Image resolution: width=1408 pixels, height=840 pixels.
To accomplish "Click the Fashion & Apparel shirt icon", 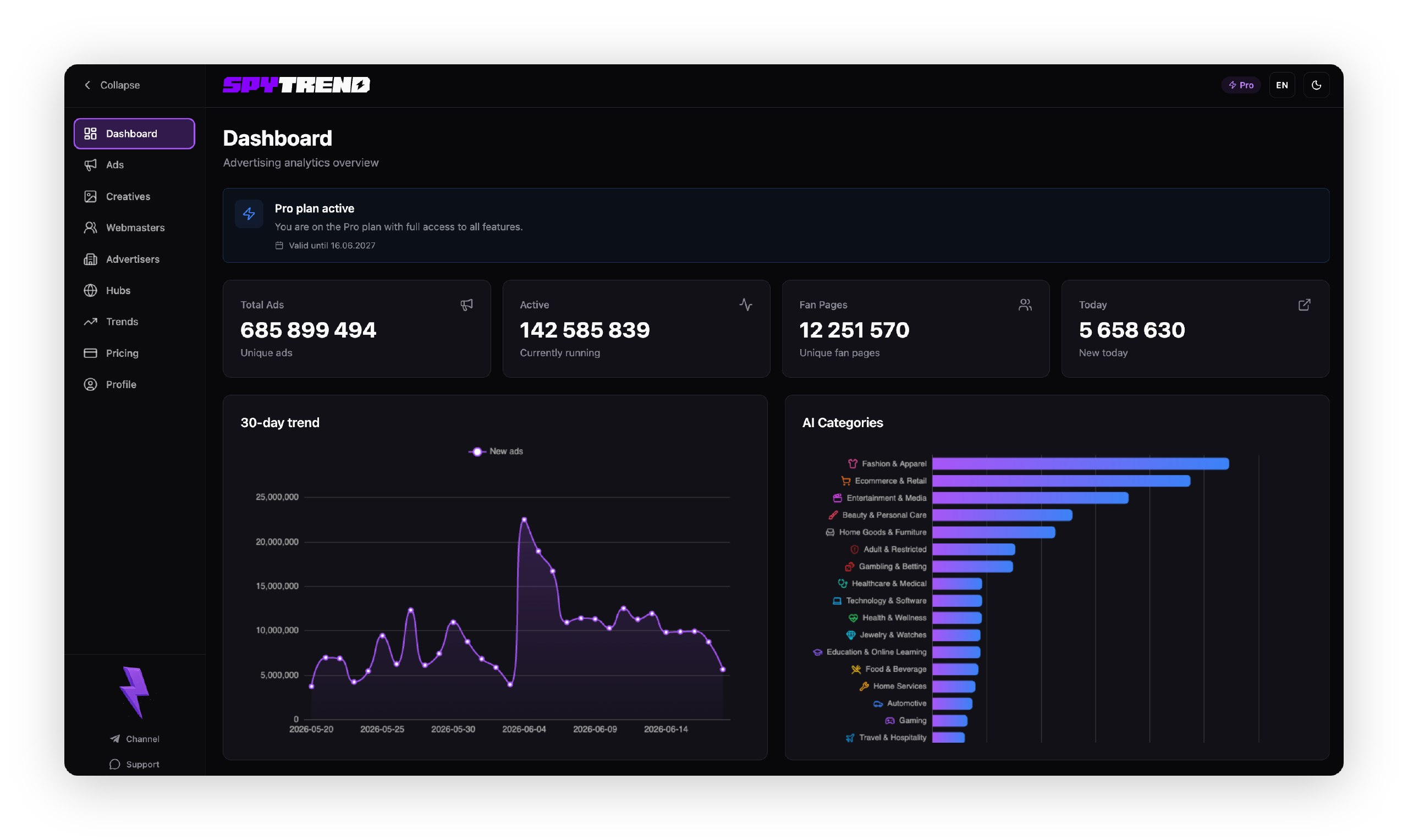I will click(853, 464).
